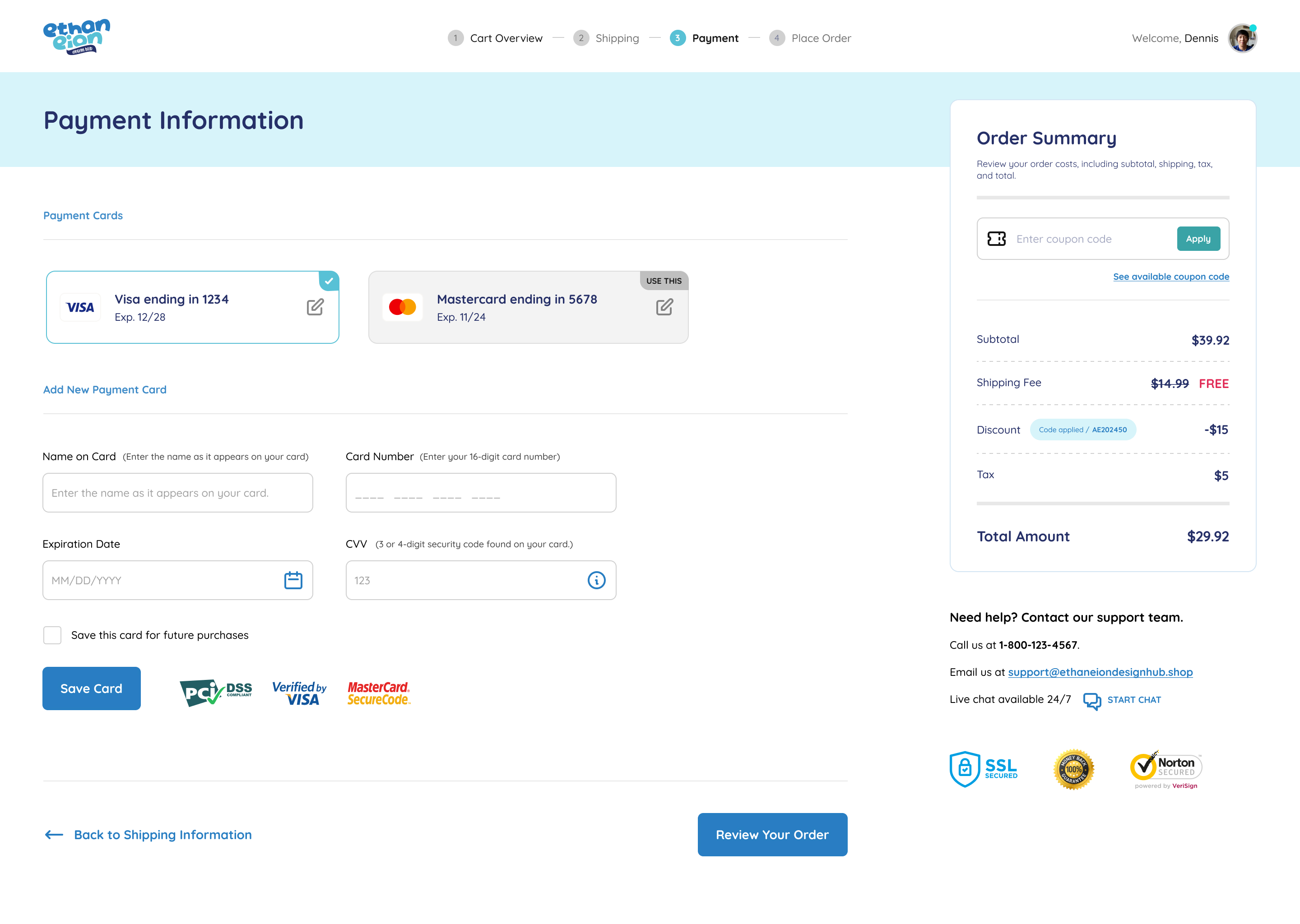1300x924 pixels.
Task: Click the CVV info icon
Action: pos(595,580)
